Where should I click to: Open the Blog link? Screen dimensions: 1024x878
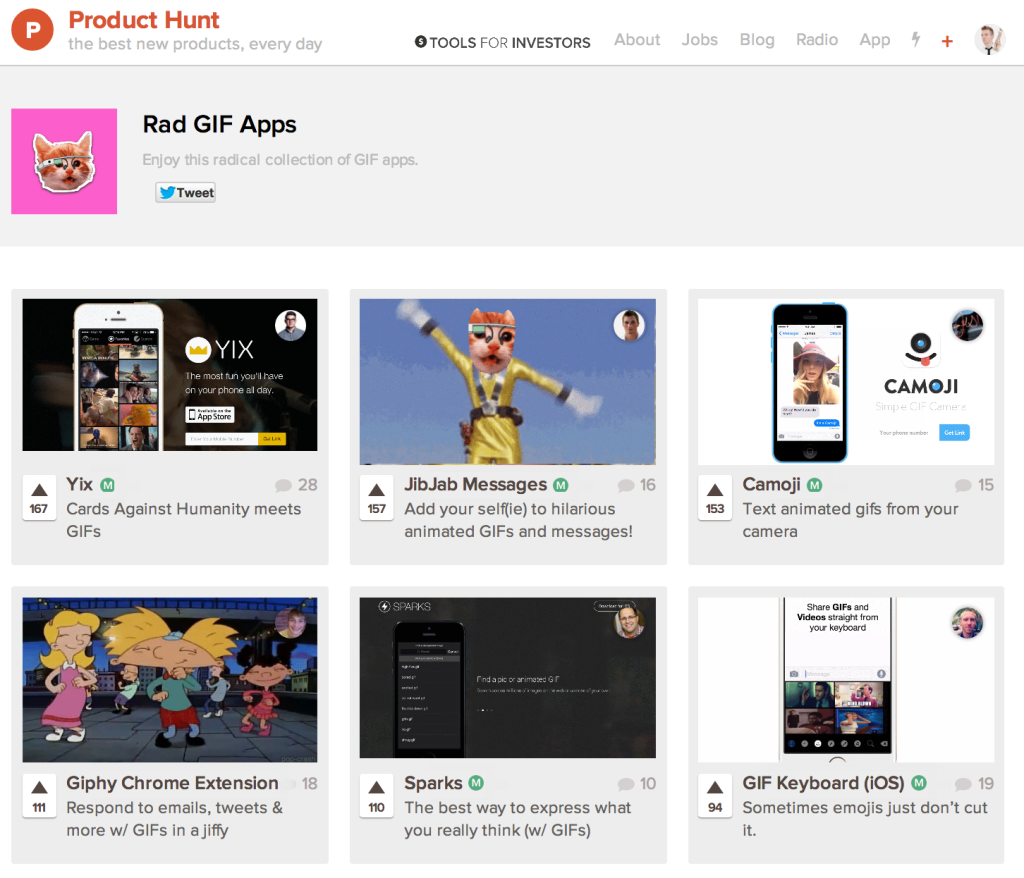757,40
